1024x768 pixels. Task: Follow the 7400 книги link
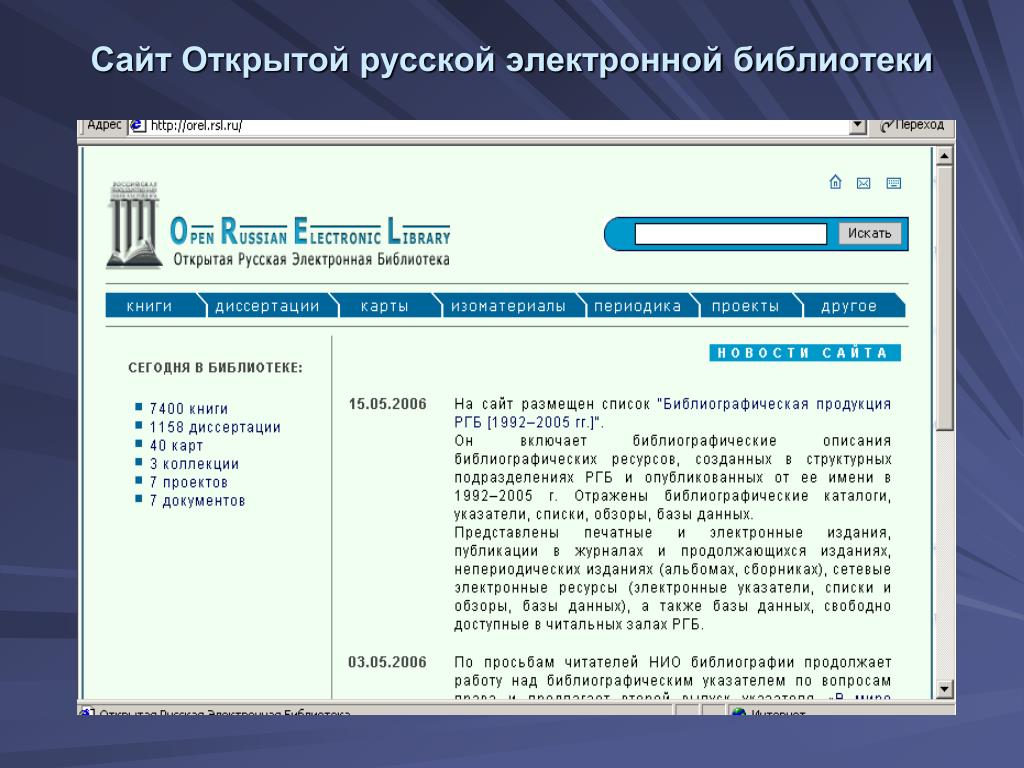tap(189, 409)
